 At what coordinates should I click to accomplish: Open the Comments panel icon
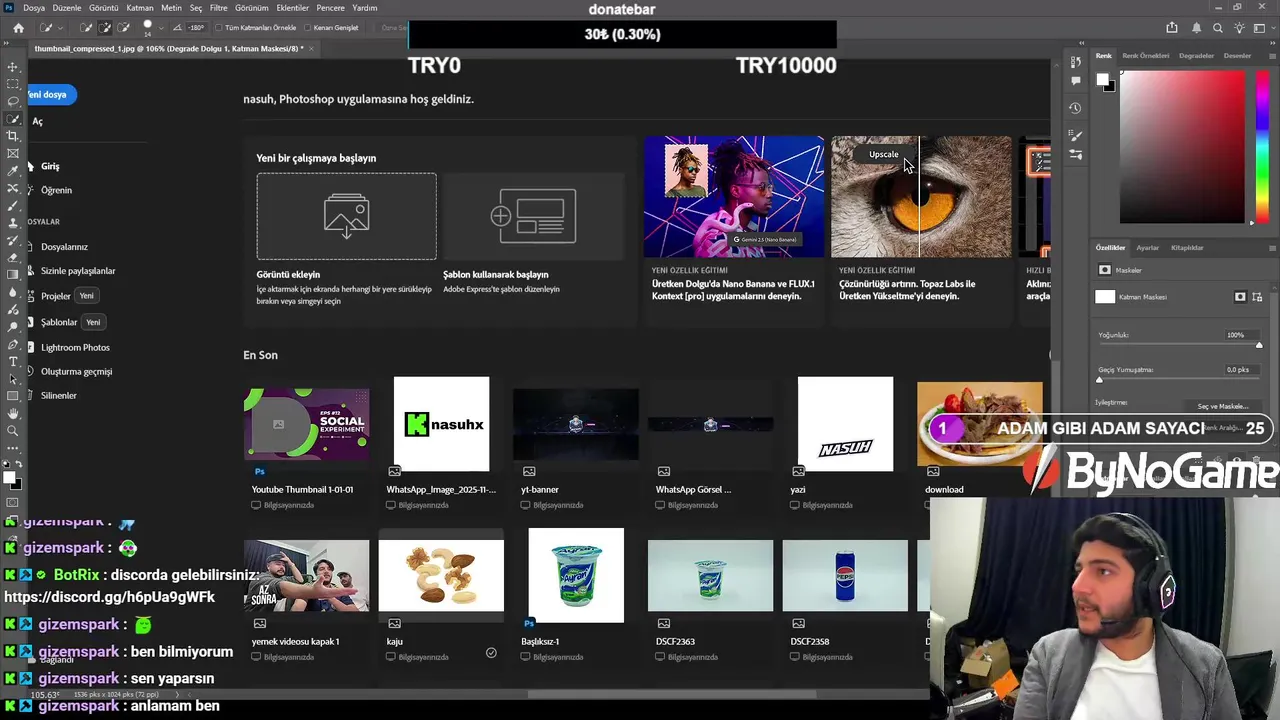1076,80
